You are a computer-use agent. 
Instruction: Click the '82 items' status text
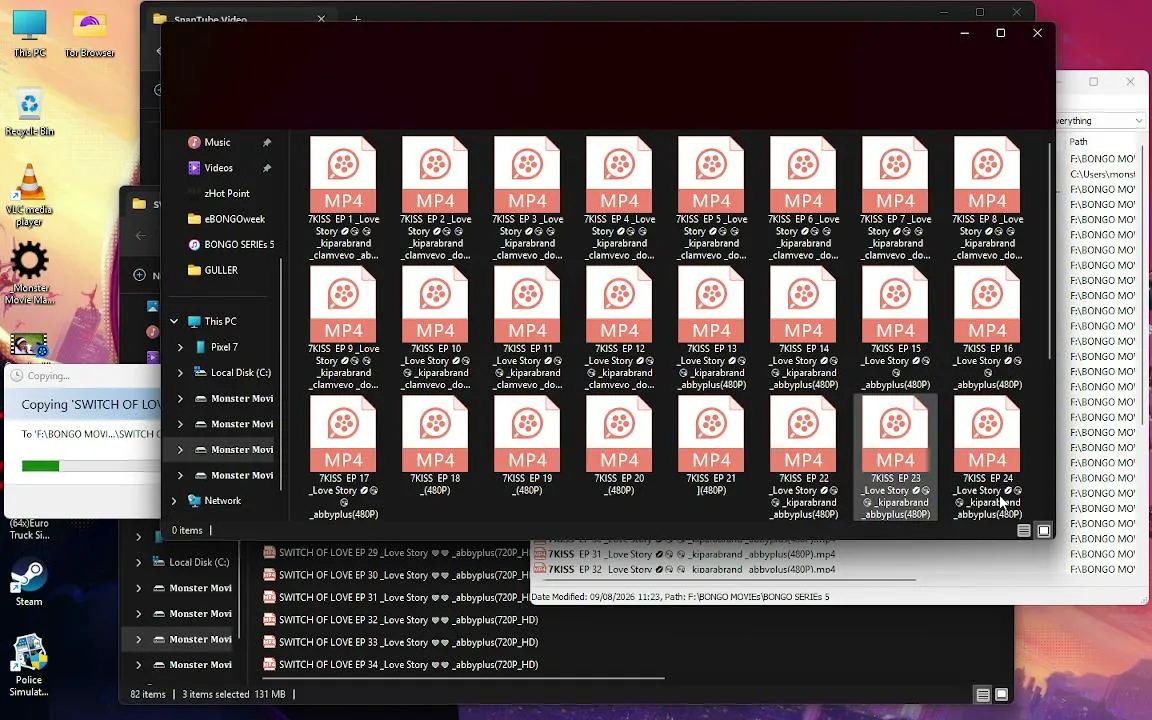(148, 694)
